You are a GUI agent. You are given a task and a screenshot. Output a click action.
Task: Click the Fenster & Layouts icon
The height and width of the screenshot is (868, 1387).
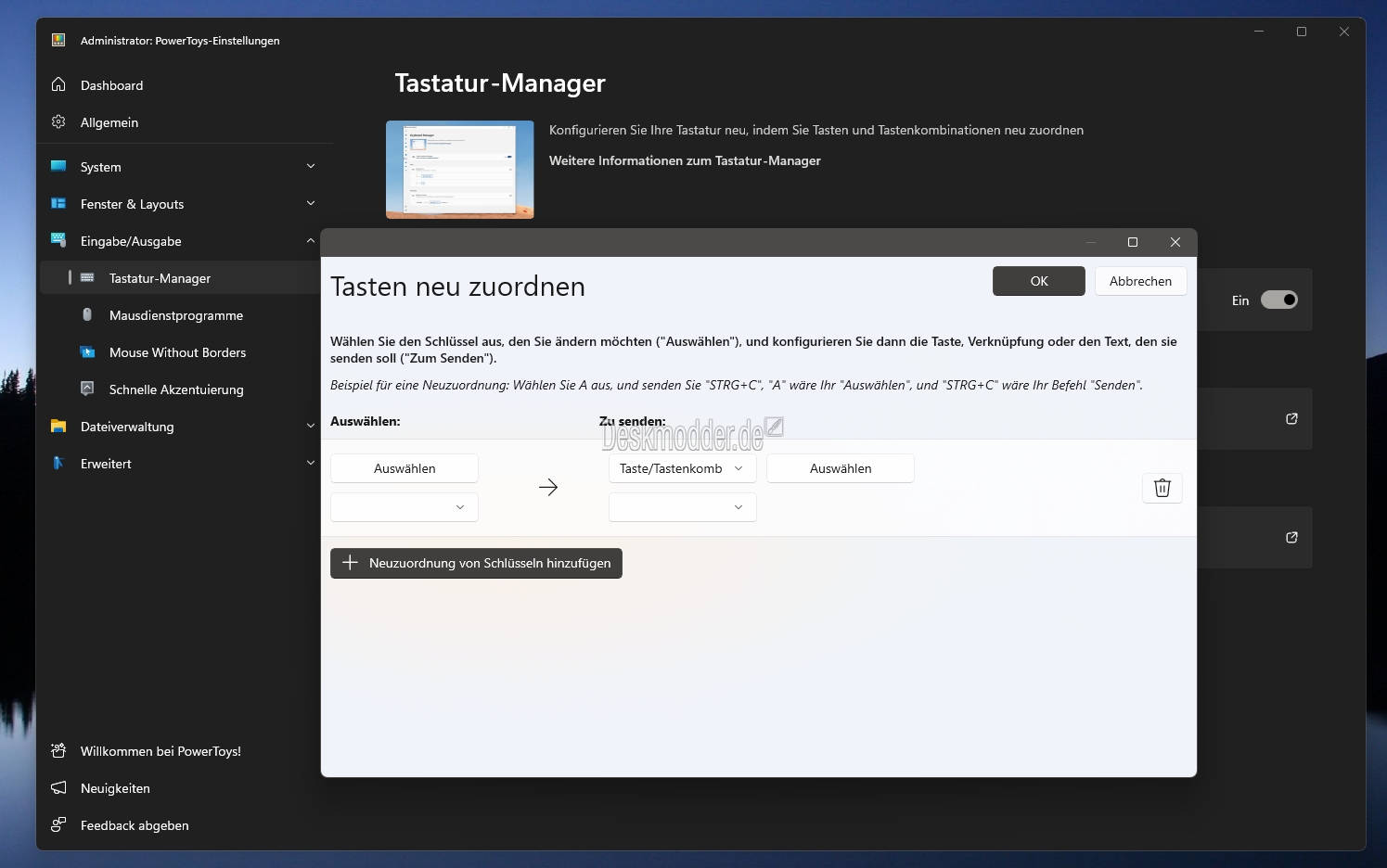coord(58,203)
